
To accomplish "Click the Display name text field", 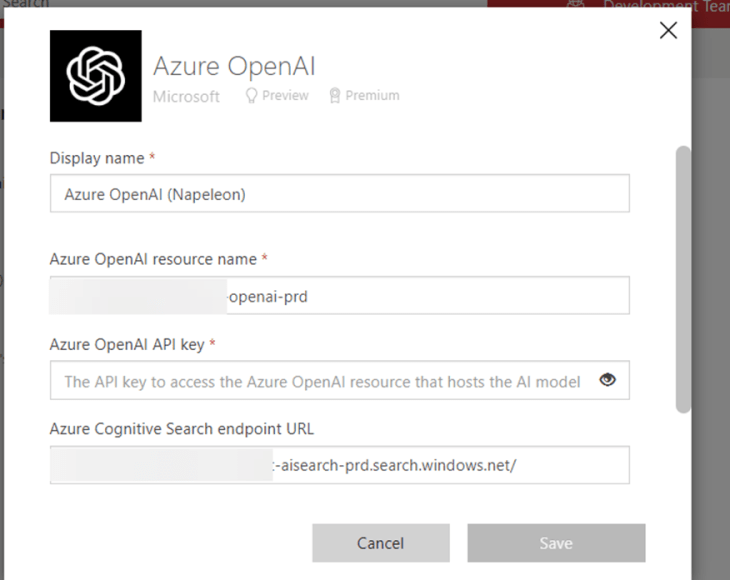I will [x=339, y=194].
